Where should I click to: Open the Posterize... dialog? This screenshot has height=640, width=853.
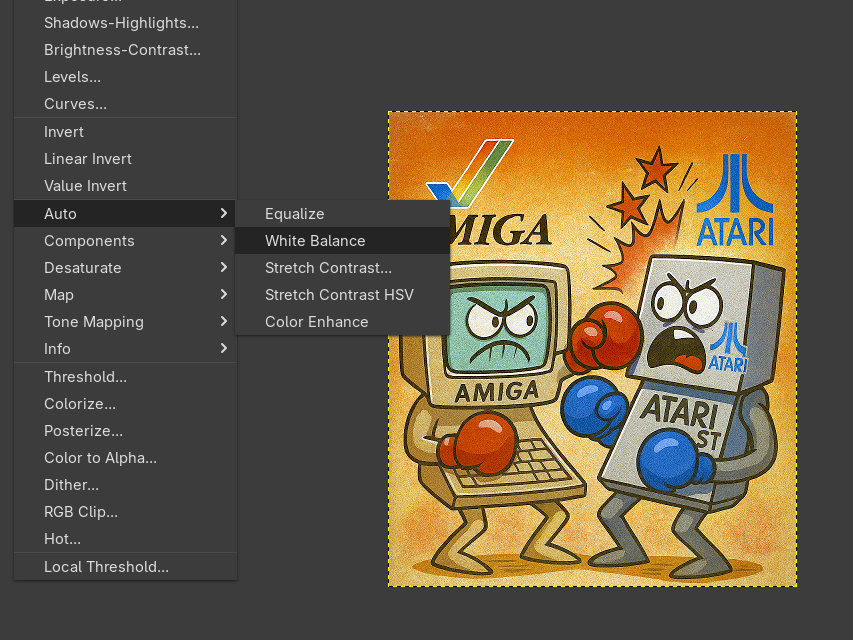click(x=83, y=431)
